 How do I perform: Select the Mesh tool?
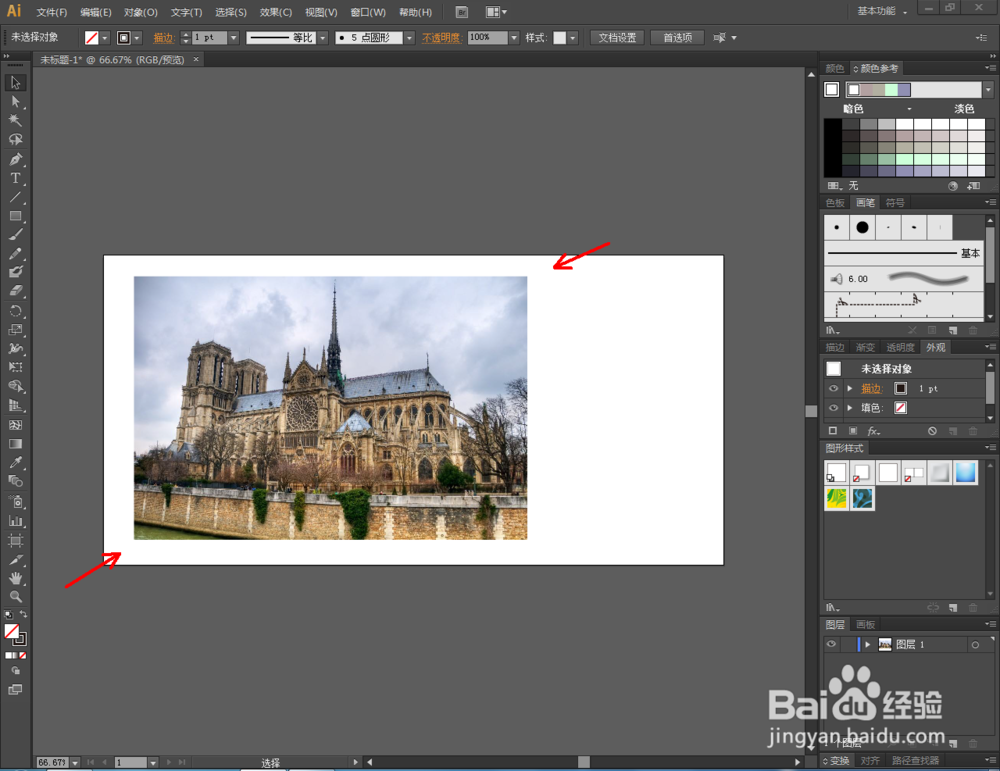pos(15,425)
